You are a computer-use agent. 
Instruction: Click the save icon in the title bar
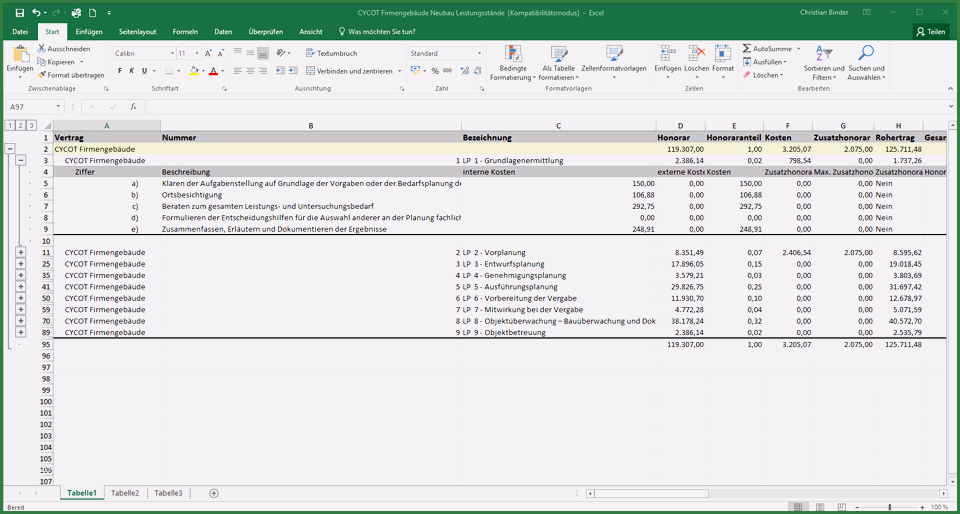point(19,13)
